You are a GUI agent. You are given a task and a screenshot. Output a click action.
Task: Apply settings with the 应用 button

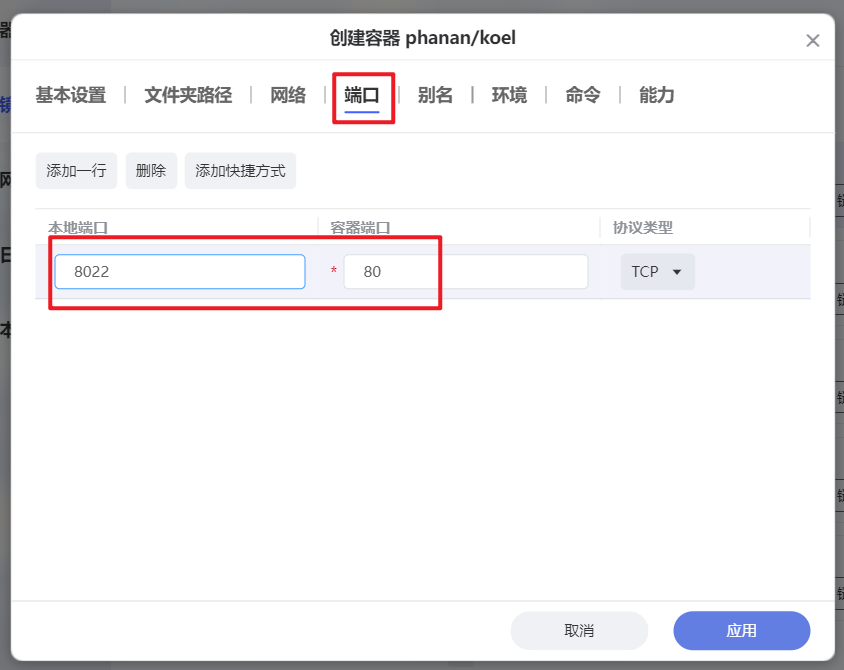click(x=741, y=630)
